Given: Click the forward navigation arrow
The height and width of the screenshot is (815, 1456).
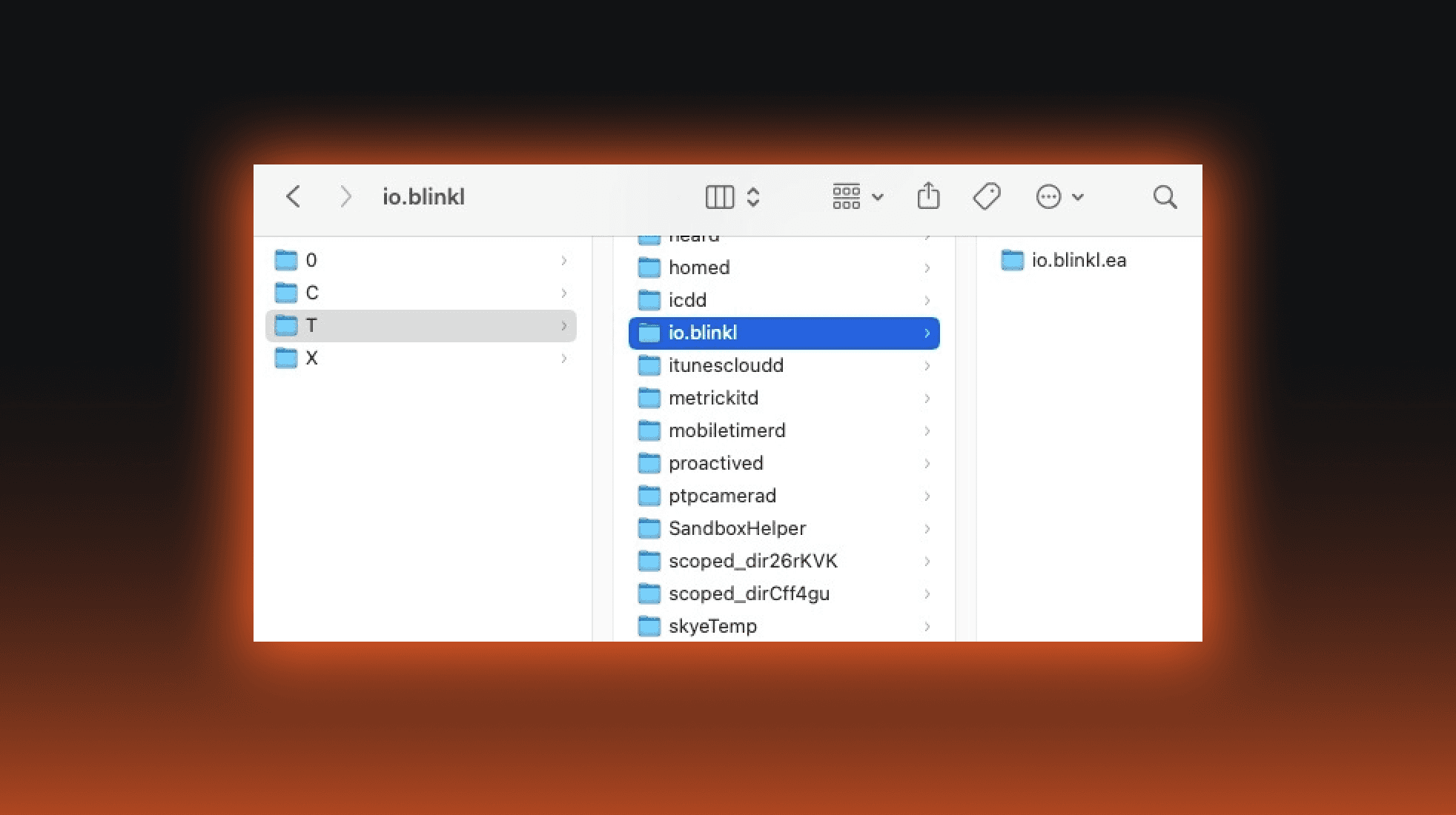Looking at the screenshot, I should pyautogui.click(x=345, y=196).
